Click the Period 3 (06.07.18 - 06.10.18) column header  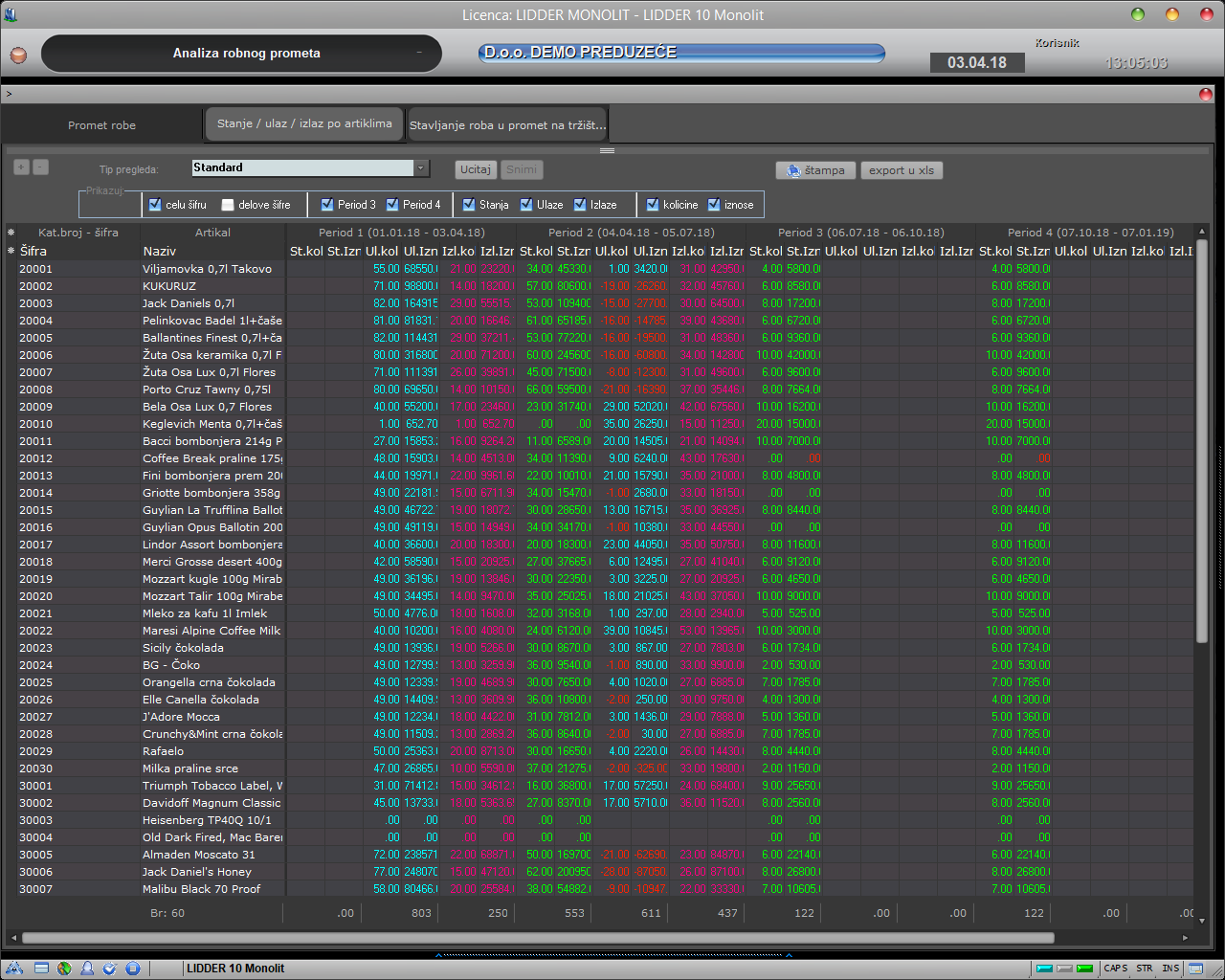point(860,233)
